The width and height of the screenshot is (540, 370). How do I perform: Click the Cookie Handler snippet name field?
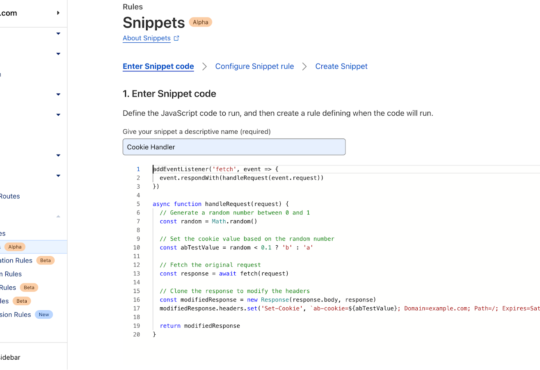234,147
